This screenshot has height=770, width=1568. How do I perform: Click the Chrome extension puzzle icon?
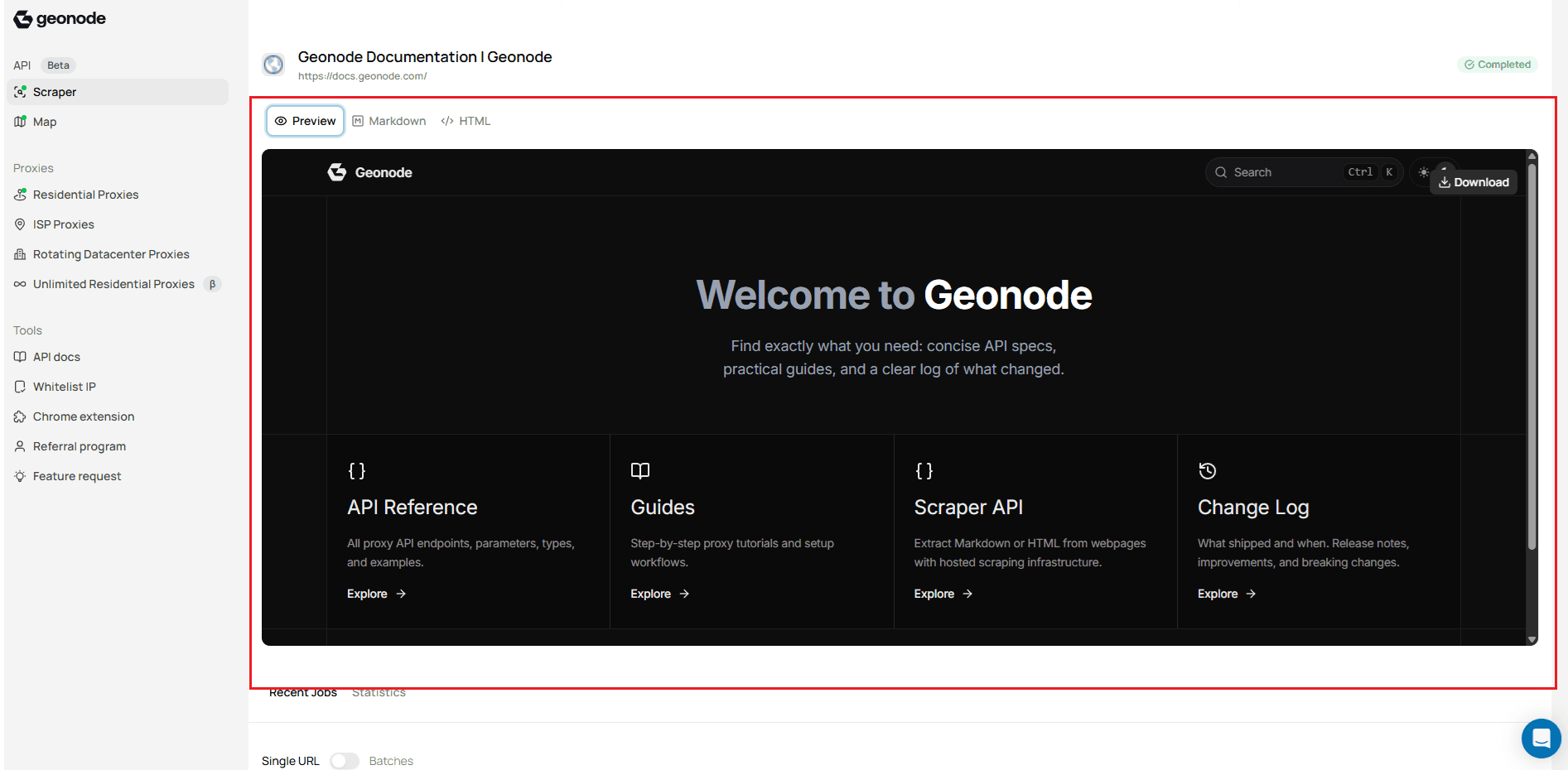click(20, 416)
